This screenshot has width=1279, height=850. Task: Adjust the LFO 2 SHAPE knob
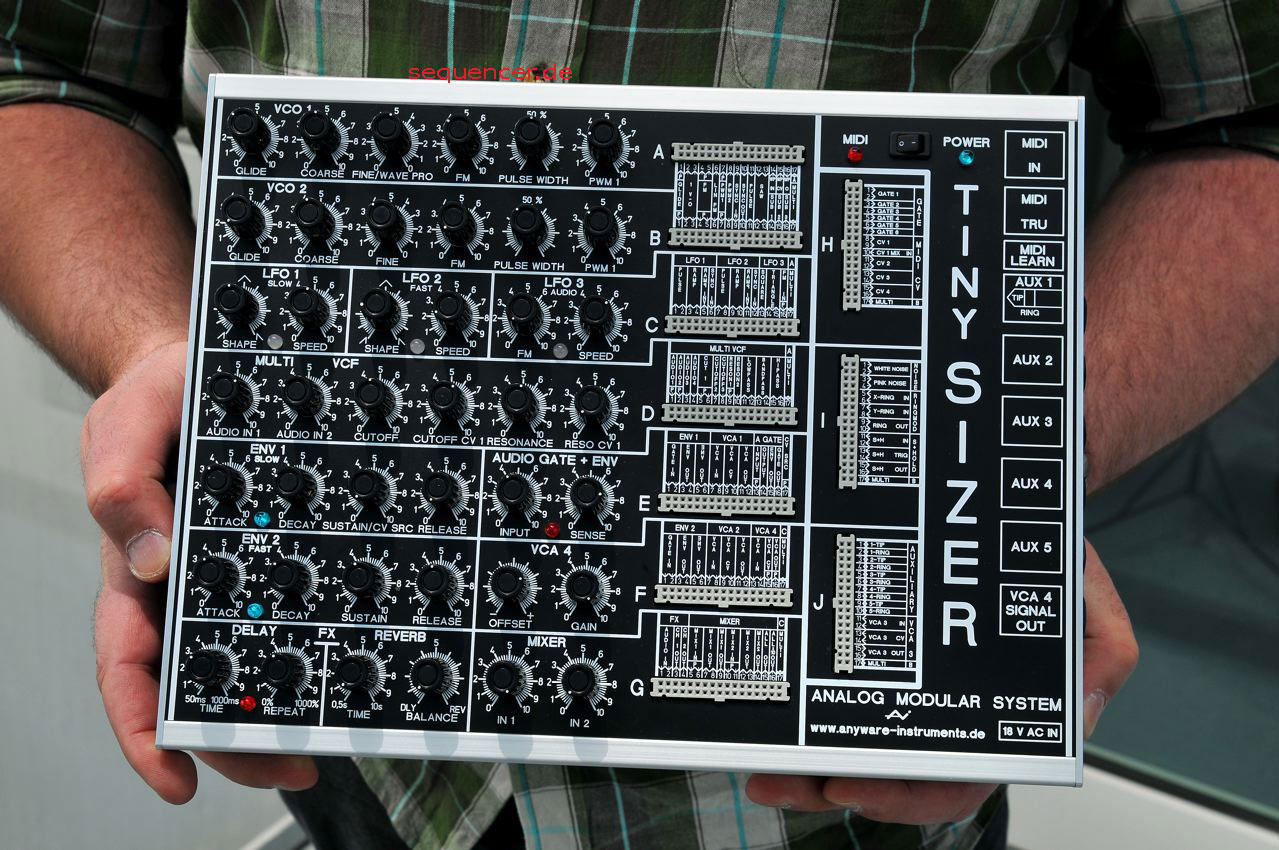tap(380, 307)
